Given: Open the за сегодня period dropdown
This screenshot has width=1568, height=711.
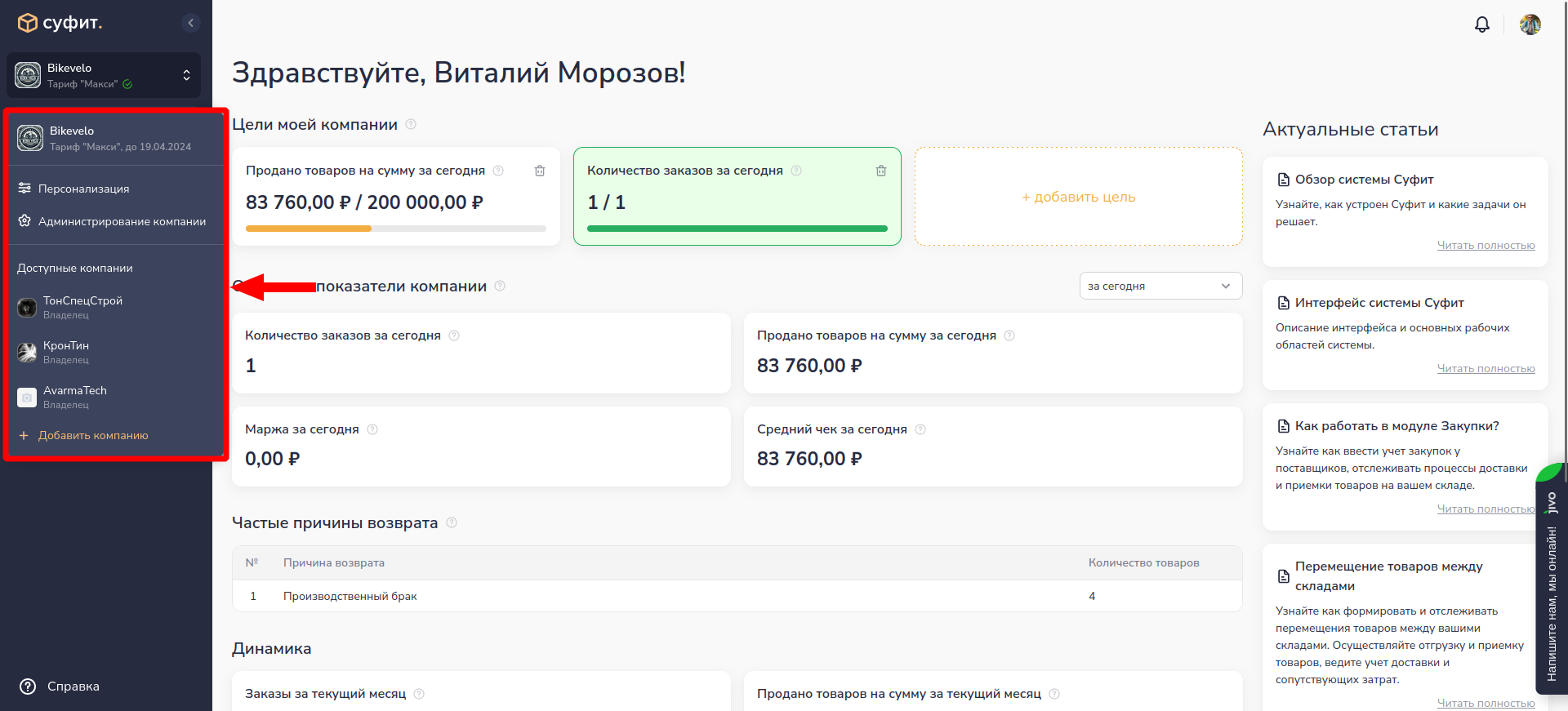Looking at the screenshot, I should point(1160,286).
